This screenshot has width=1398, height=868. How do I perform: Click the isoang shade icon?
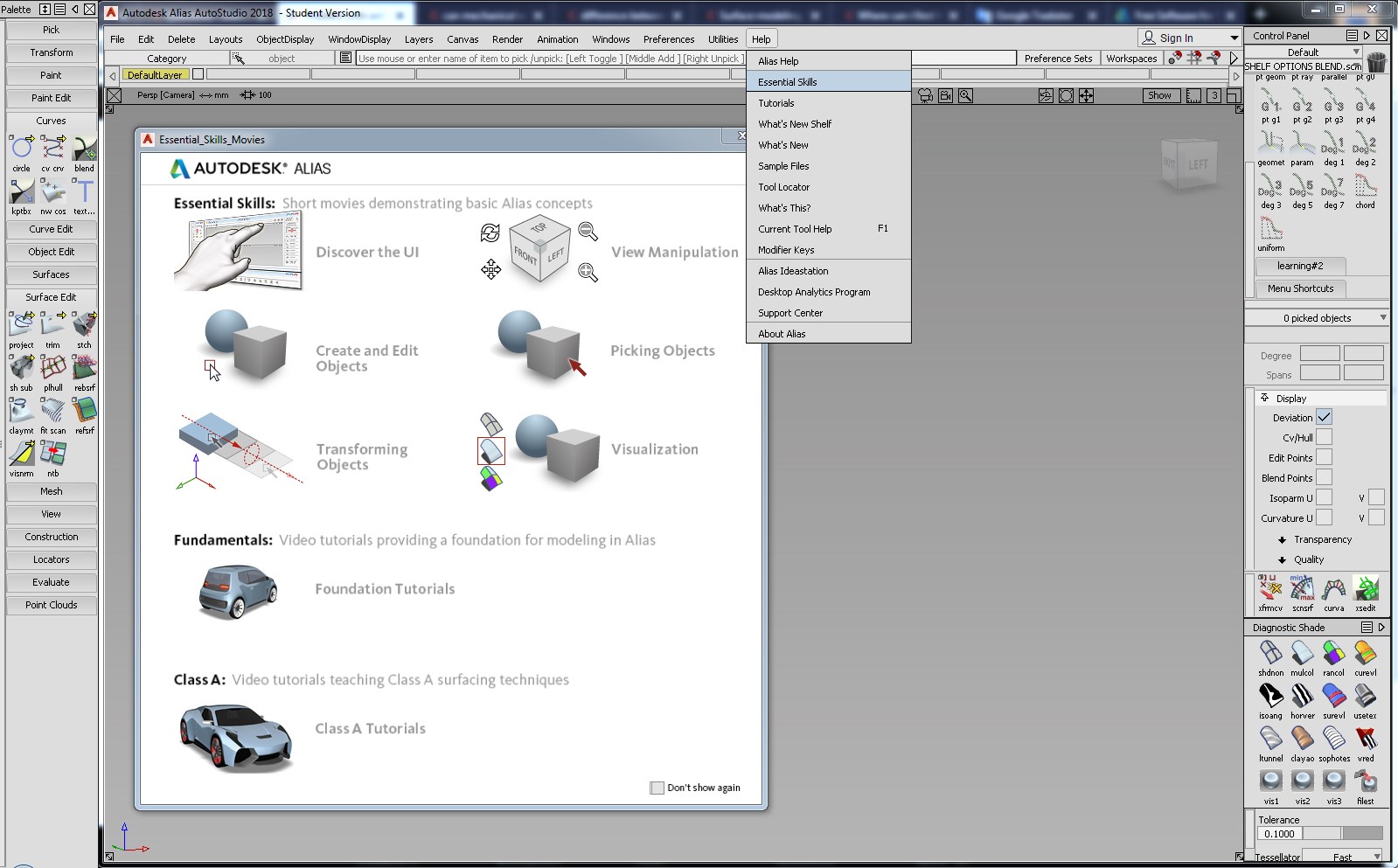1270,696
